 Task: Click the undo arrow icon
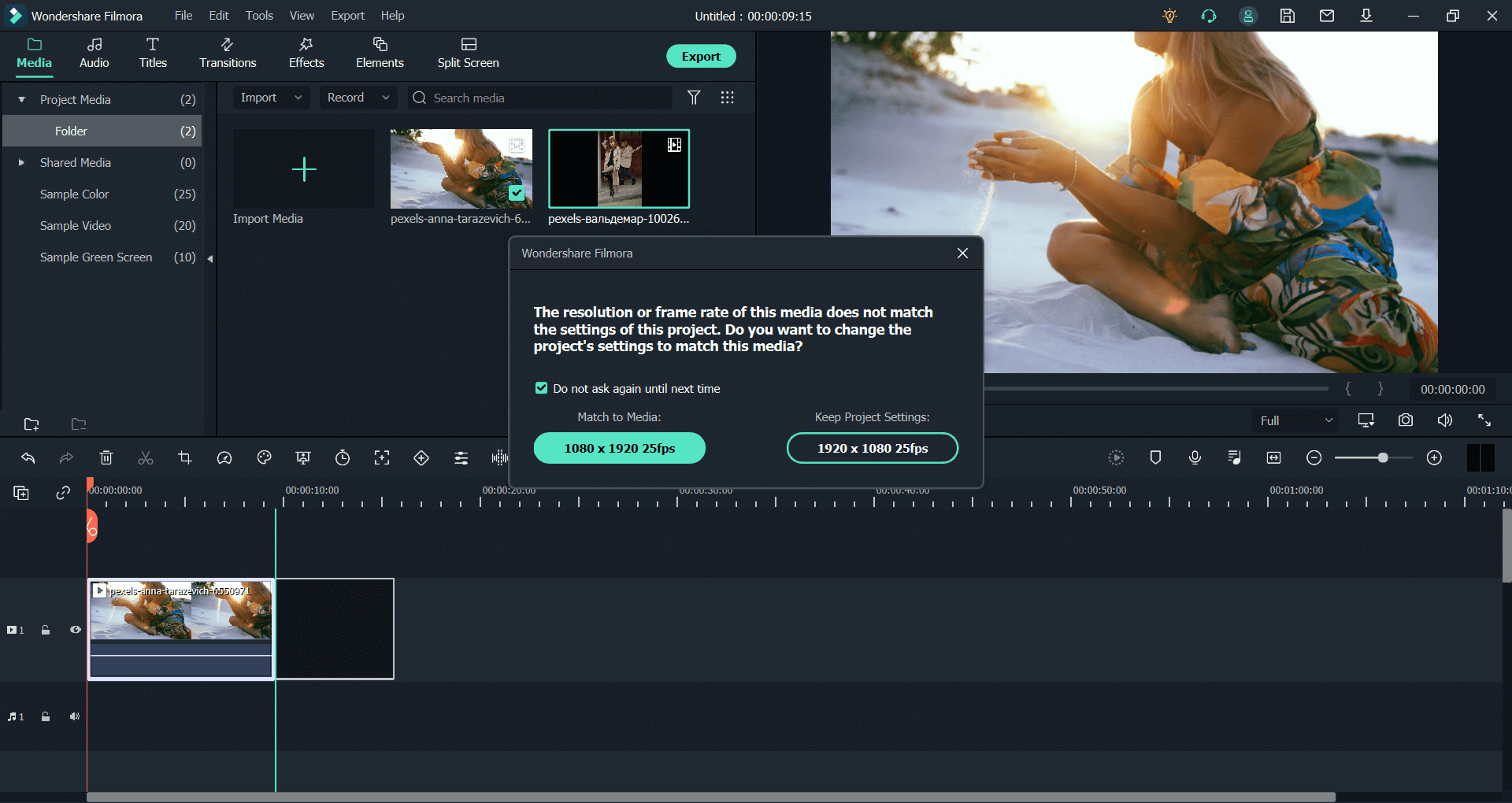(28, 457)
